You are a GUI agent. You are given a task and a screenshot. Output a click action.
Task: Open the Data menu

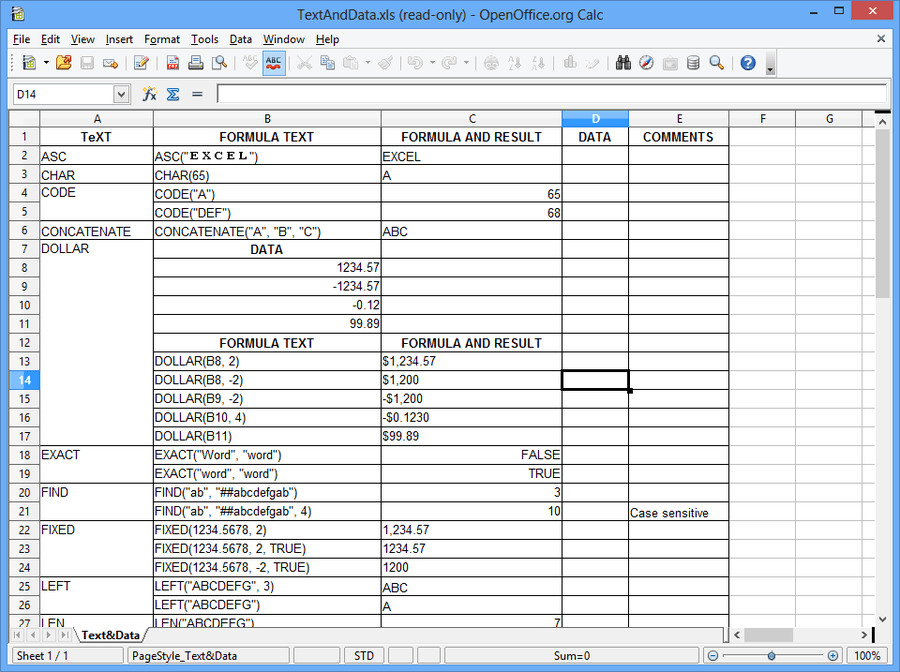point(240,39)
